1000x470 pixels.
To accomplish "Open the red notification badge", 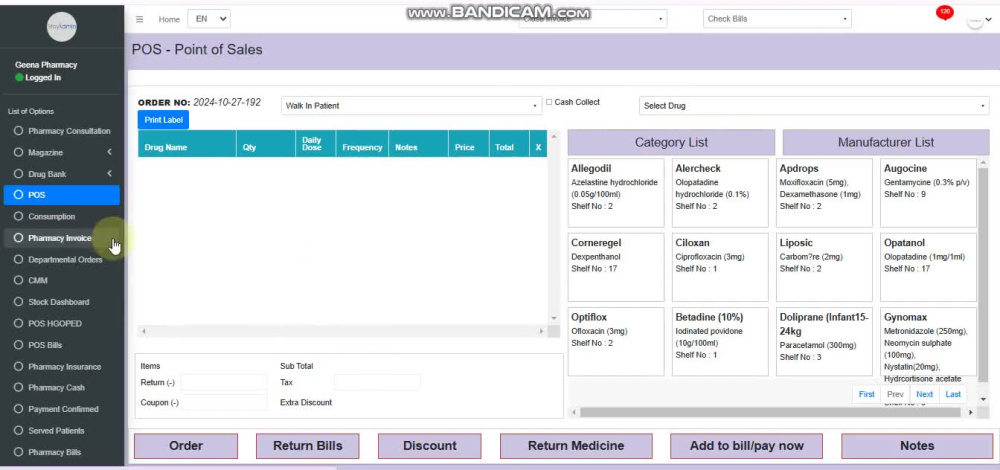I will [945, 12].
